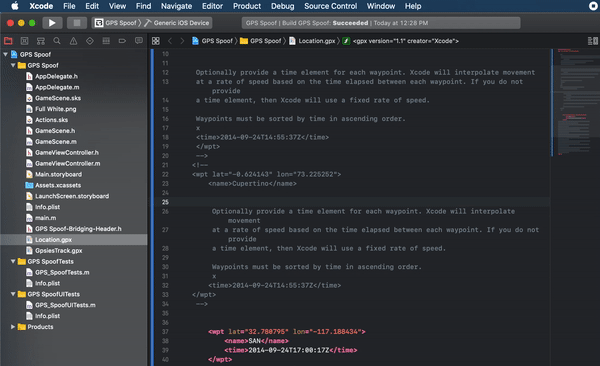
Task: Go back with the editor's left arrow
Action: tap(170, 41)
